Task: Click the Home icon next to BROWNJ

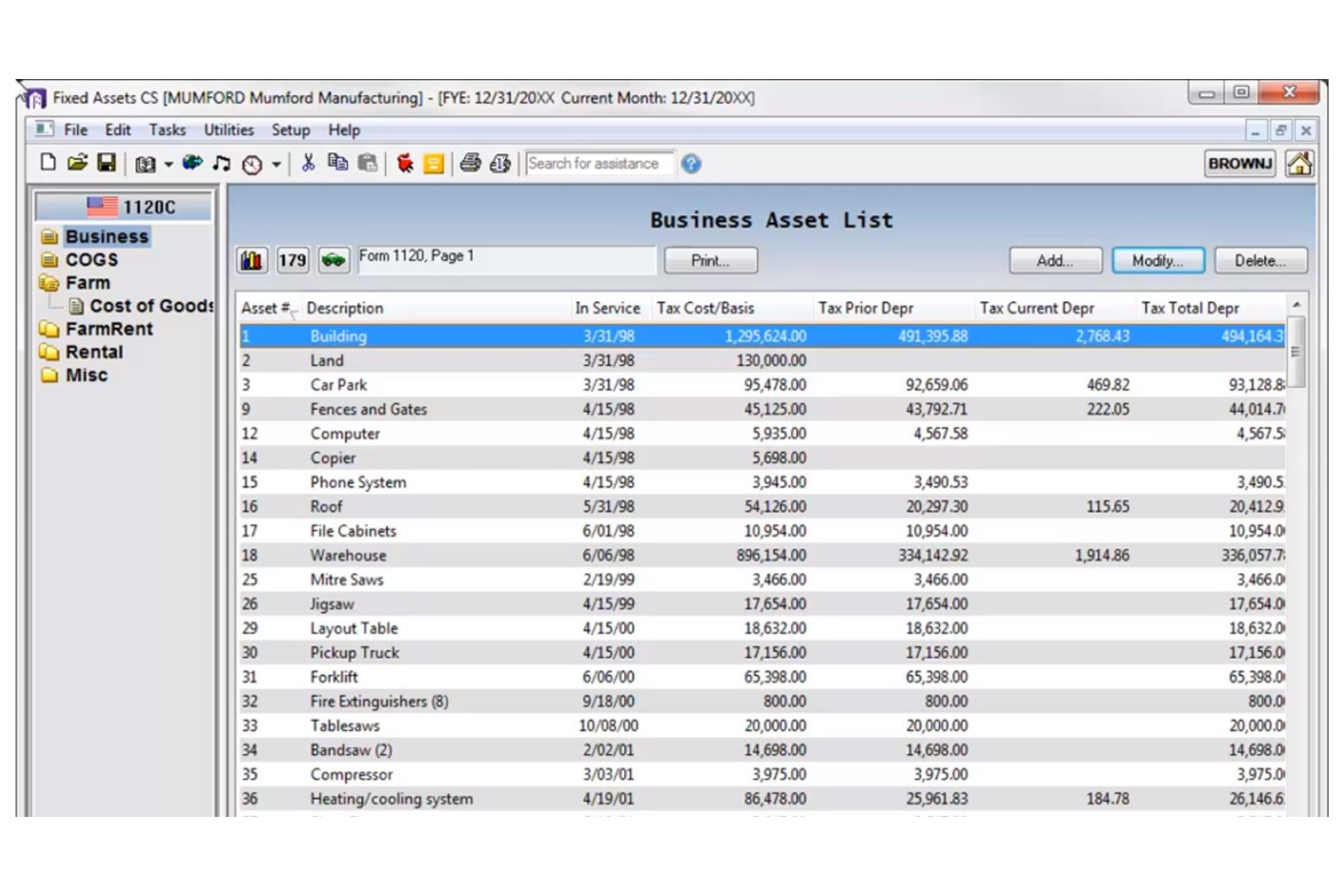Action: pos(1300,163)
